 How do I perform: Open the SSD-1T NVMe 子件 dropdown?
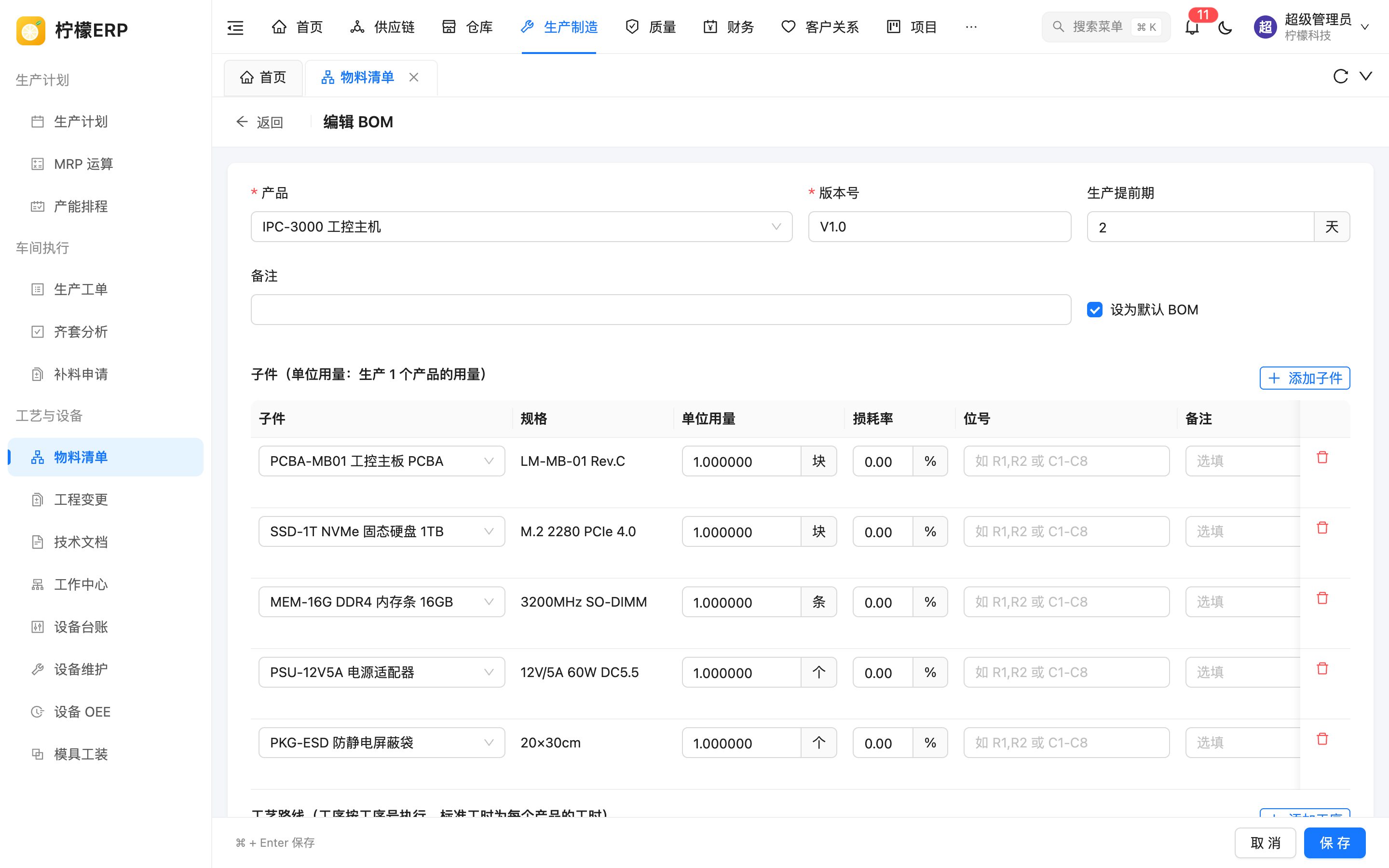point(381,531)
